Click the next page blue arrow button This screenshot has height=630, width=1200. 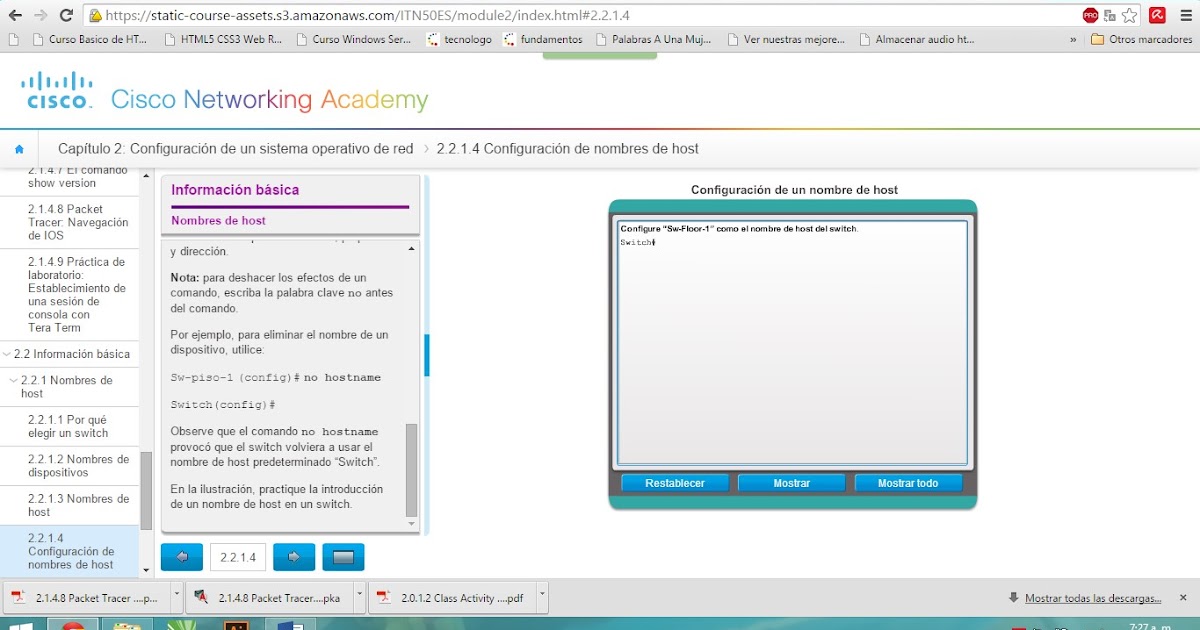(293, 556)
